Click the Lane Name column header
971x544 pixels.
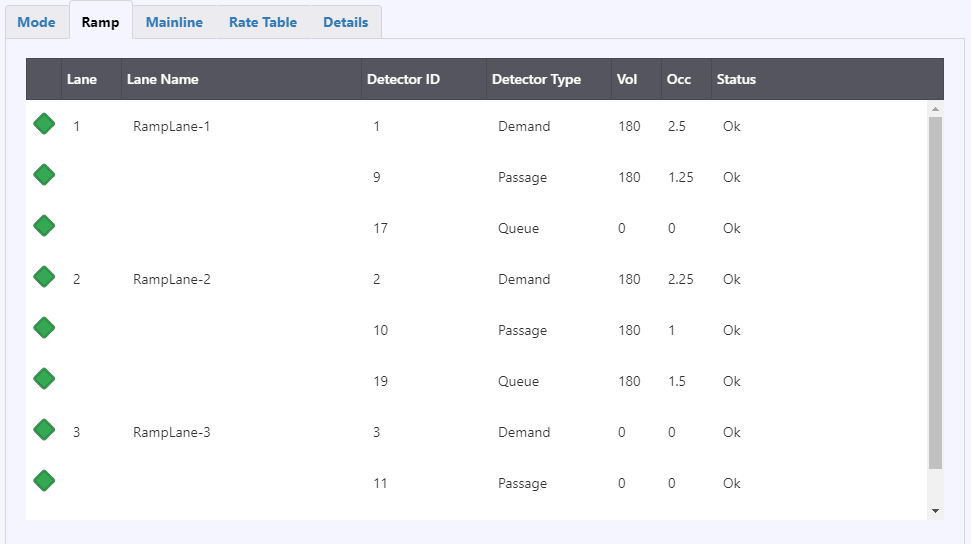[x=162, y=79]
